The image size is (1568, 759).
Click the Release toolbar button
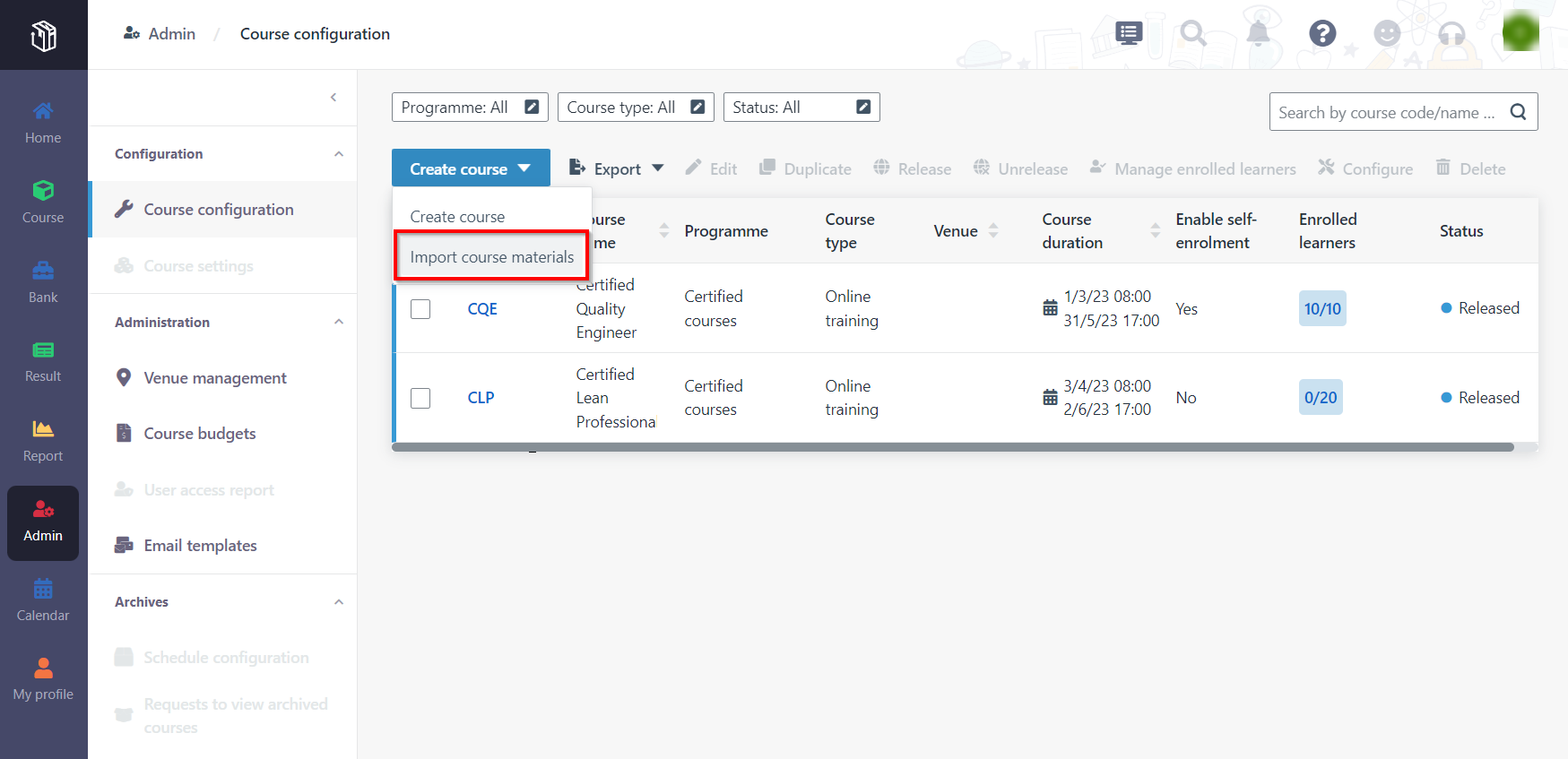pos(913,168)
